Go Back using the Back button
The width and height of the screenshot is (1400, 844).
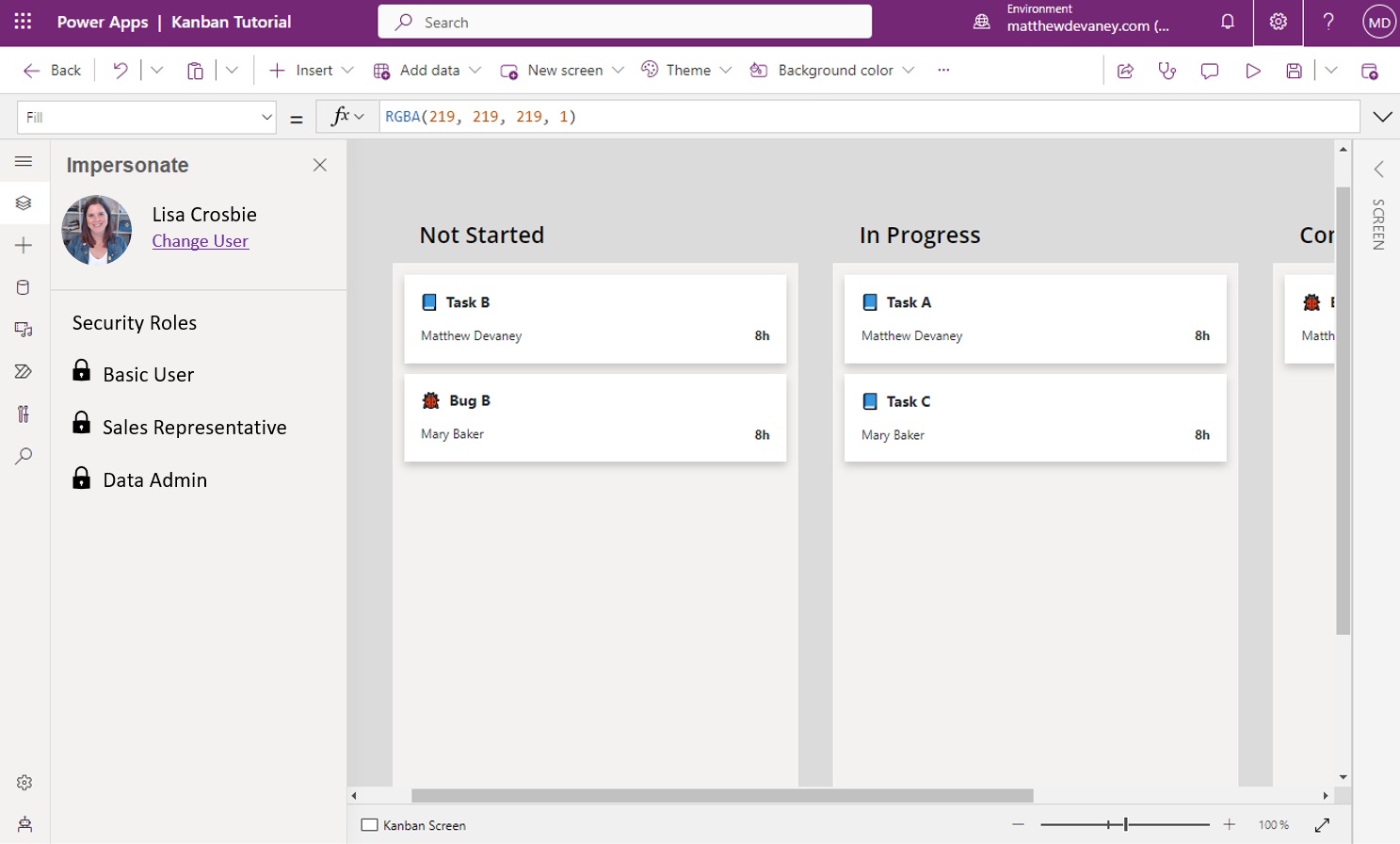coord(52,70)
